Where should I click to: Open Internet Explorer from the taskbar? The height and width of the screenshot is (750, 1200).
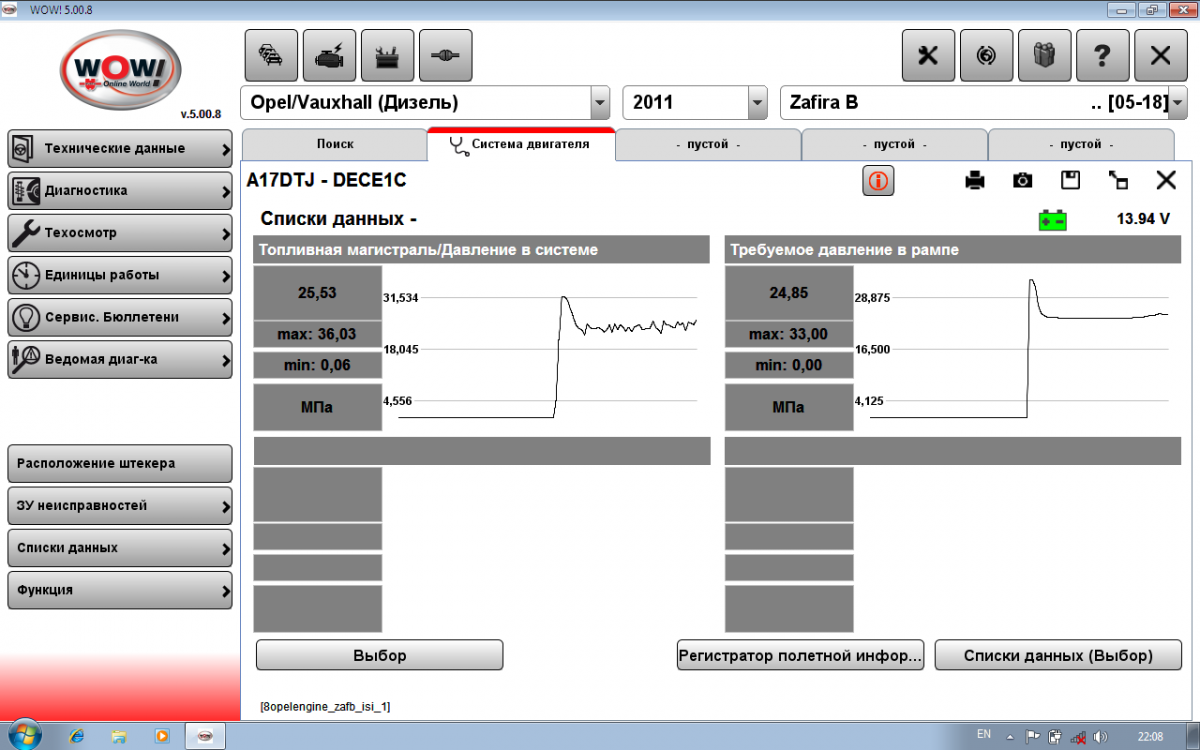point(76,735)
